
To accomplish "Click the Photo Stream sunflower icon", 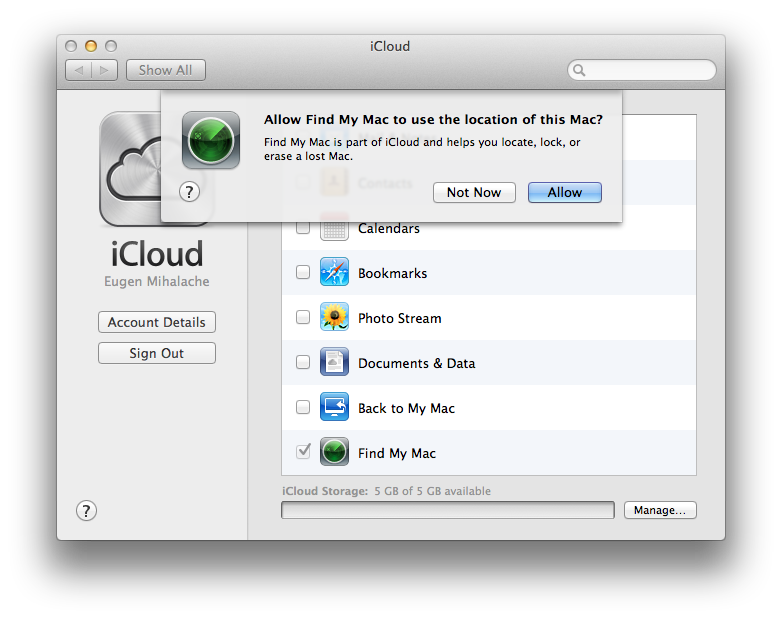I will [x=334, y=317].
